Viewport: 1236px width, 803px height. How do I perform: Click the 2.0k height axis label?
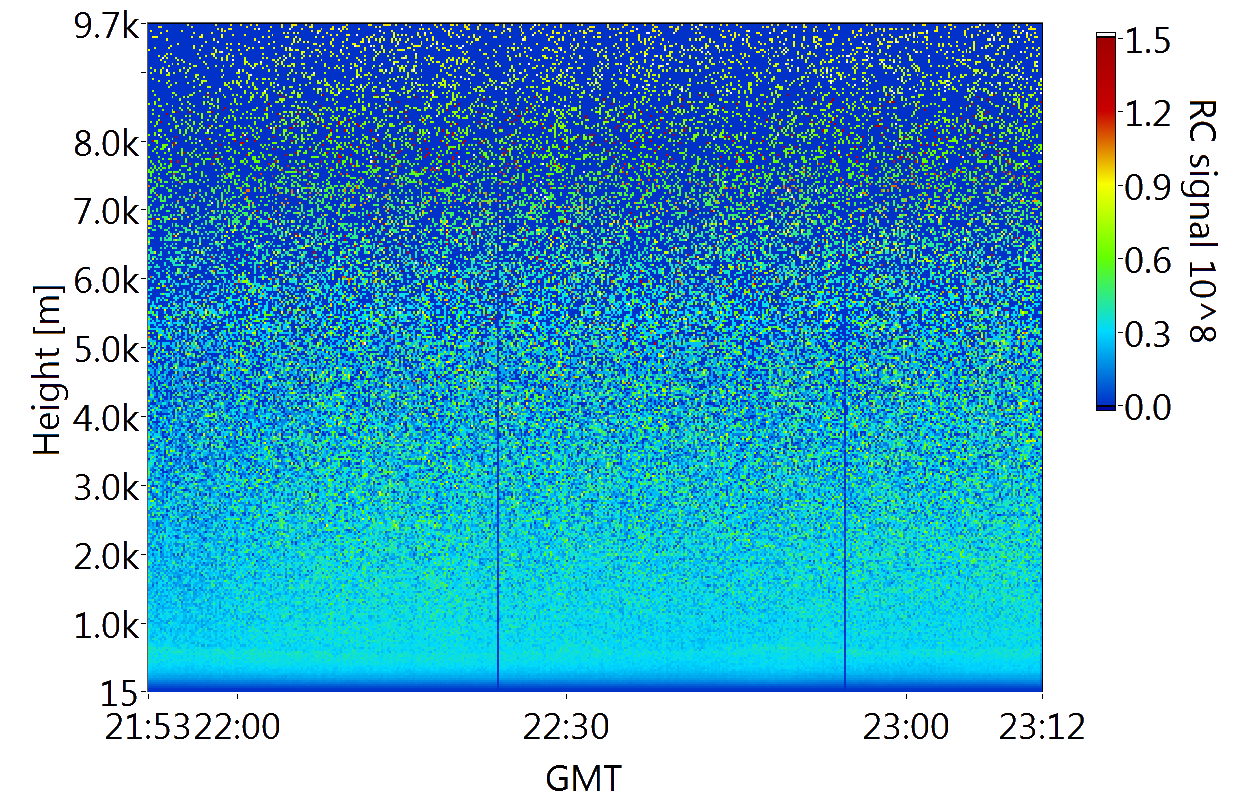tap(106, 555)
